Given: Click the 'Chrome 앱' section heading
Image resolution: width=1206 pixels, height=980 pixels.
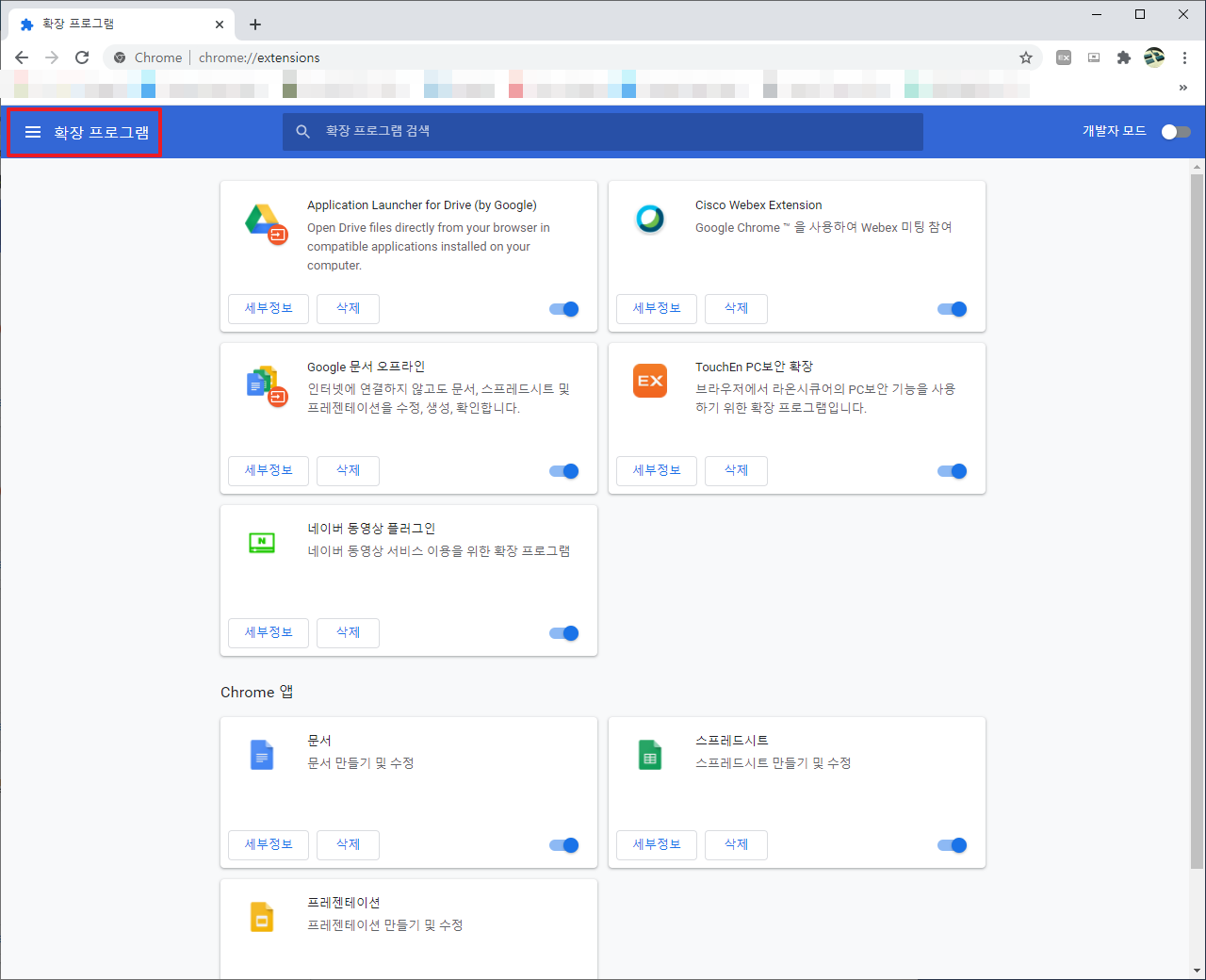Looking at the screenshot, I should click(x=257, y=692).
